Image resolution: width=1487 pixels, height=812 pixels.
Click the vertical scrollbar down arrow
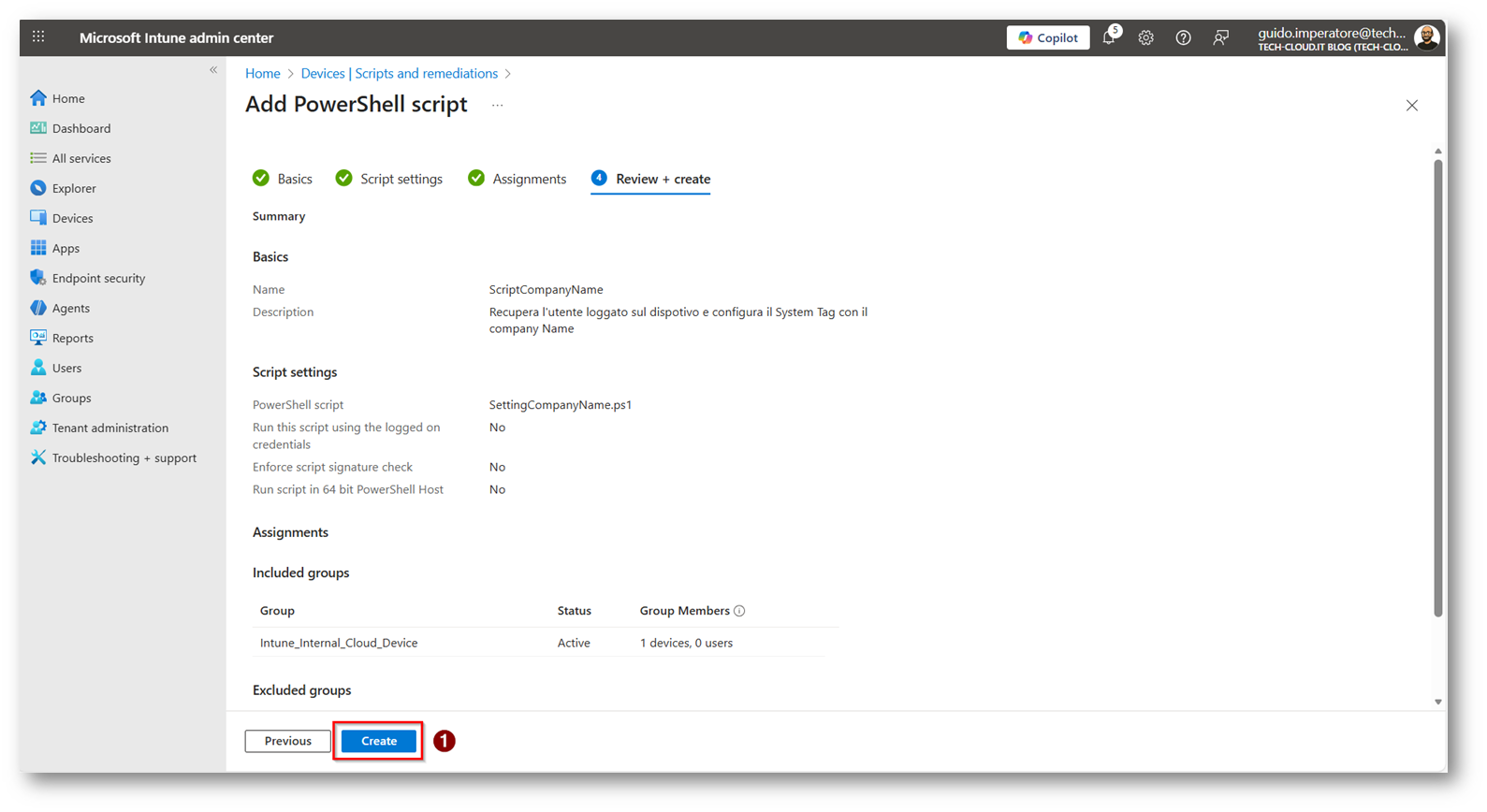[x=1437, y=702]
